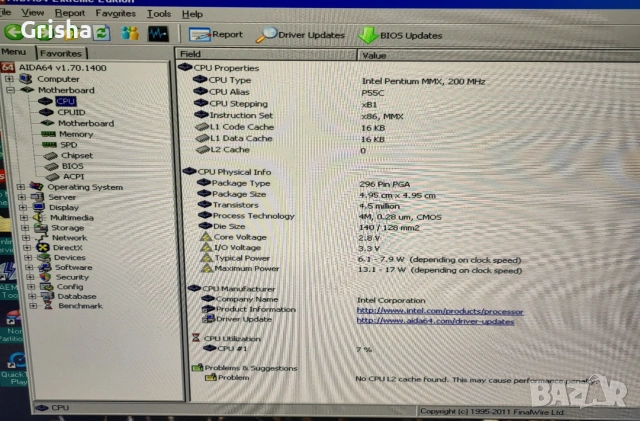
Task: Expand the DirectX tree node
Action: [27, 247]
